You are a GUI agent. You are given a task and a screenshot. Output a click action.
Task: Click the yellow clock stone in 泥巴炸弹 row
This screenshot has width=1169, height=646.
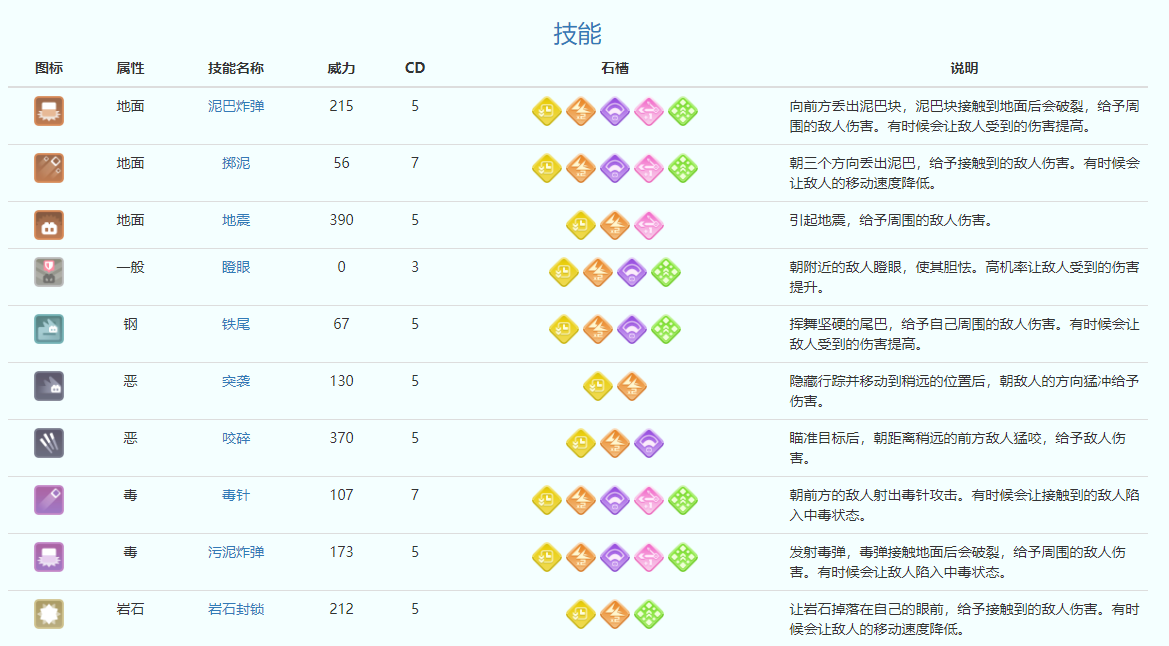[546, 111]
